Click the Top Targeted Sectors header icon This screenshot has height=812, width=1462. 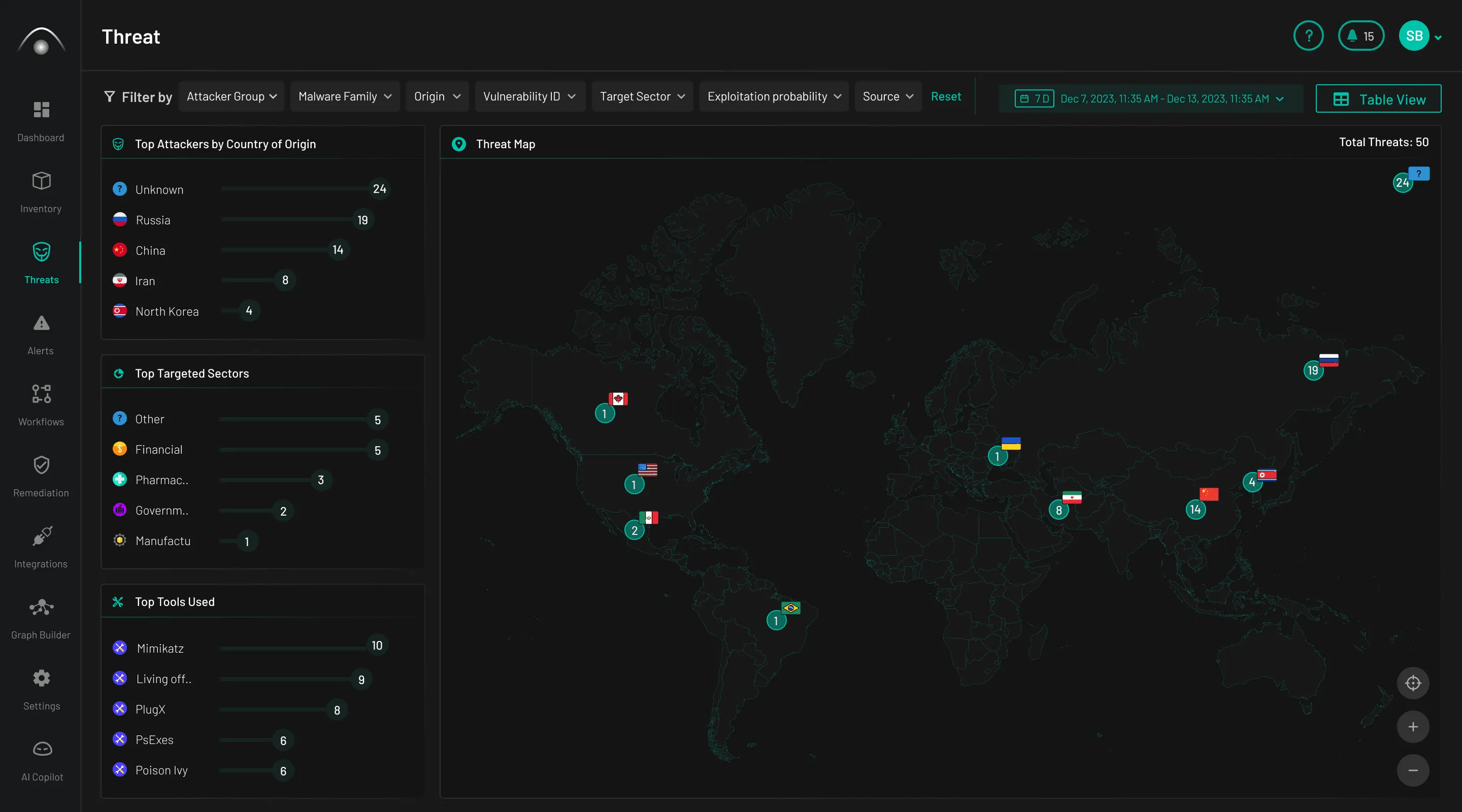tap(119, 374)
